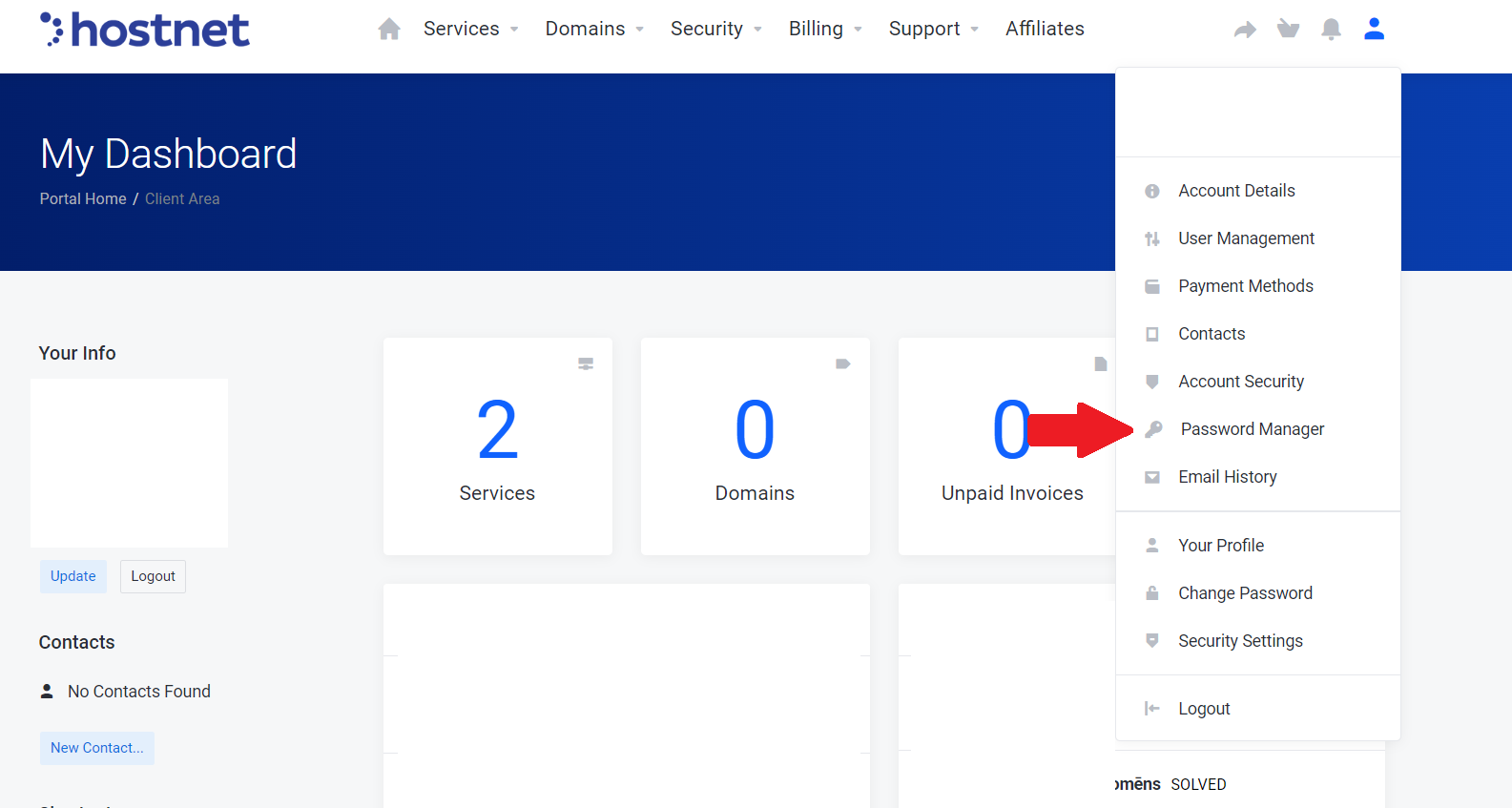Choose Payment Methods in account menu
This screenshot has width=1512, height=808.
point(1245,286)
